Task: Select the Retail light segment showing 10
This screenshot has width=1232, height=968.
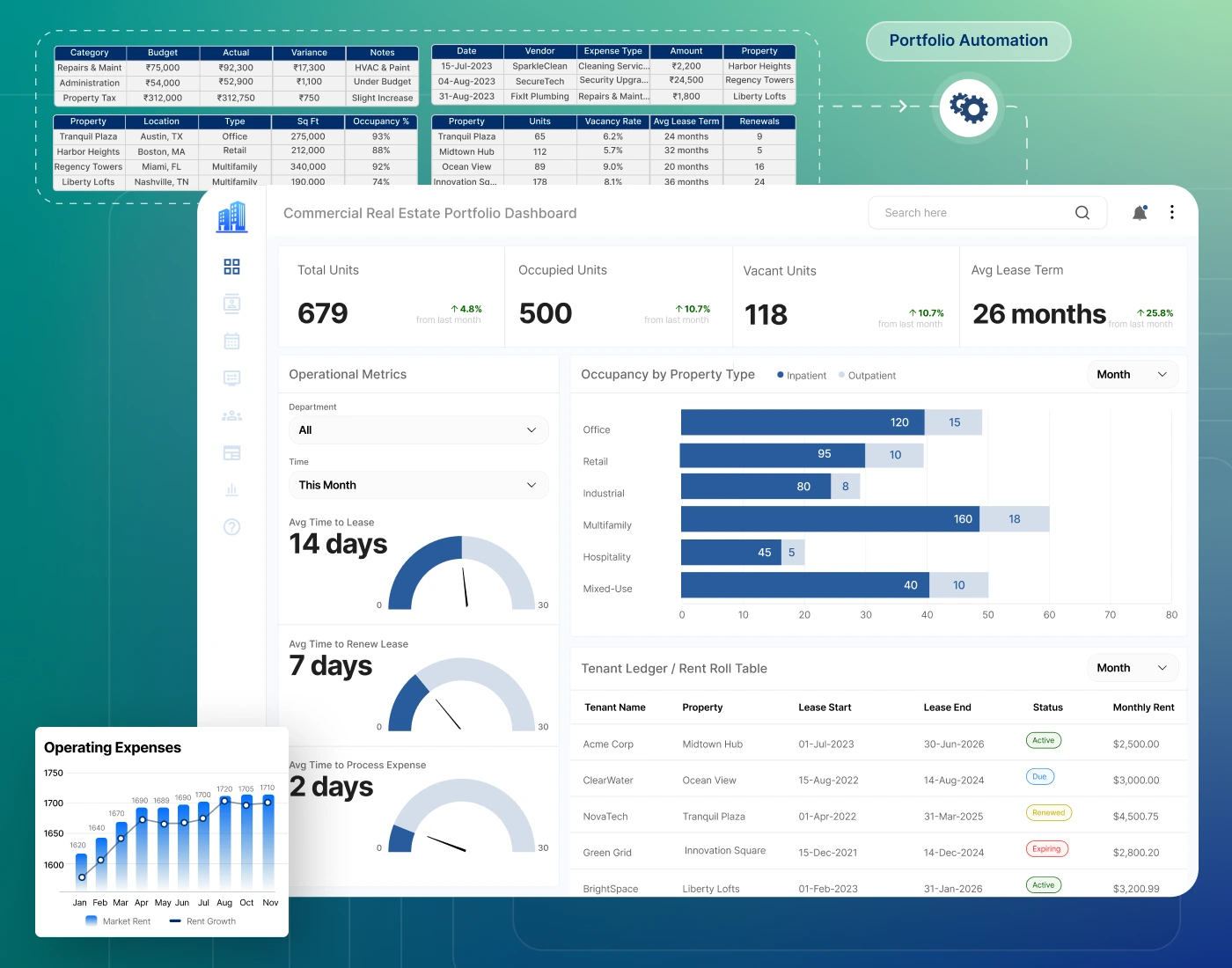Action: click(x=895, y=455)
